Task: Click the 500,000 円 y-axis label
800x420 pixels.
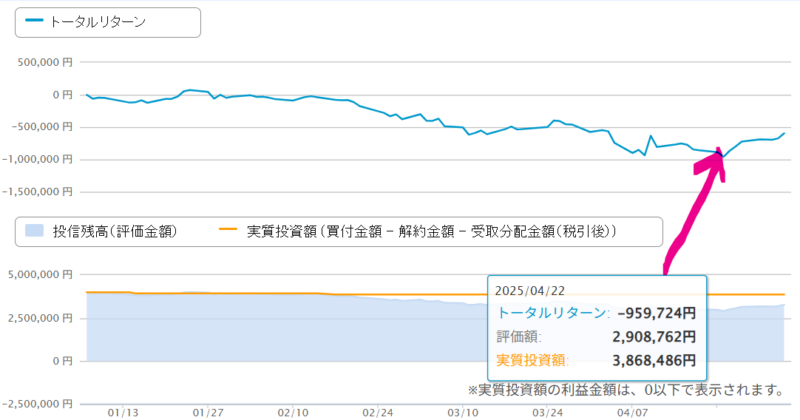Action: pos(45,62)
